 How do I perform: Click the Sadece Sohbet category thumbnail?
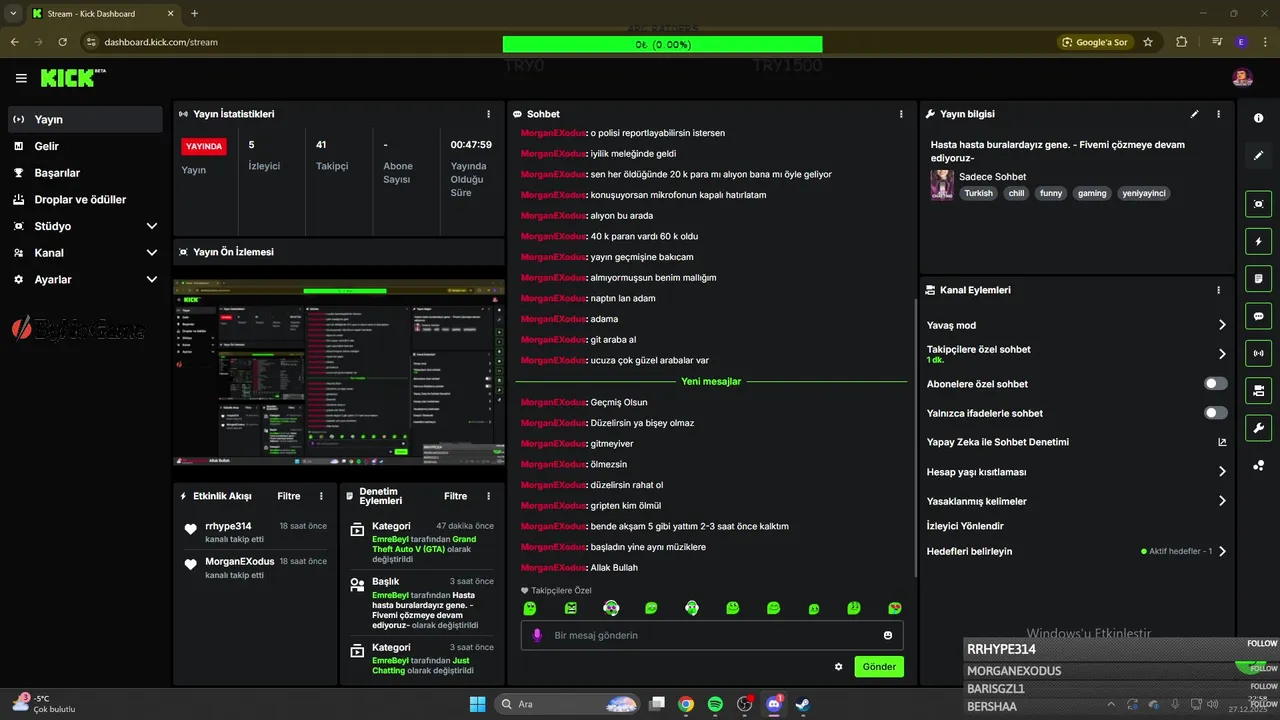pos(942,185)
